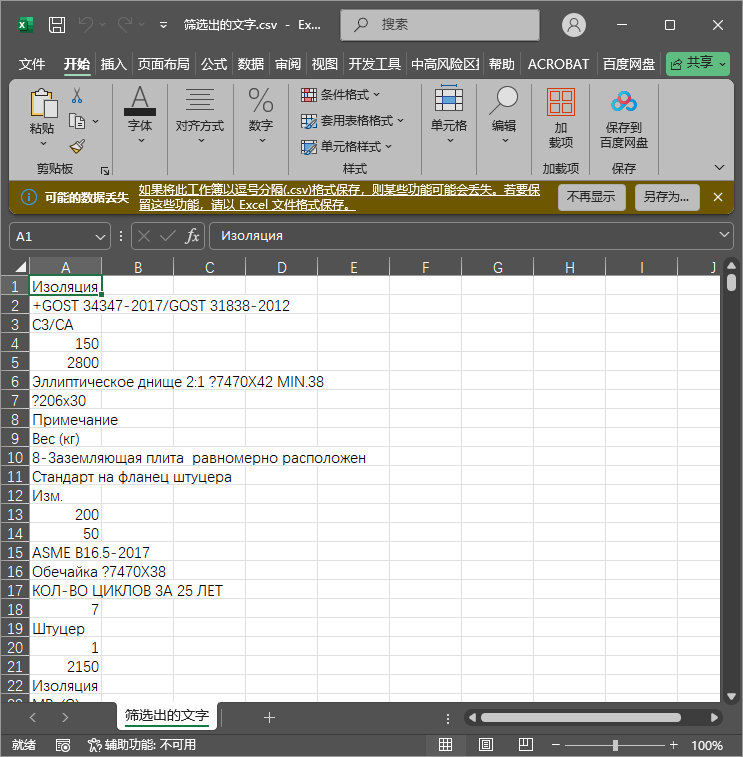This screenshot has width=743, height=757.
Task: Click the Undo arrow icon
Action: click(x=85, y=25)
